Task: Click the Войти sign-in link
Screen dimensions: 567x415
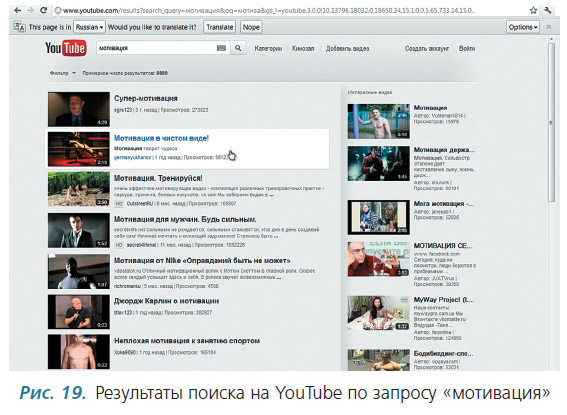Action: [467, 48]
